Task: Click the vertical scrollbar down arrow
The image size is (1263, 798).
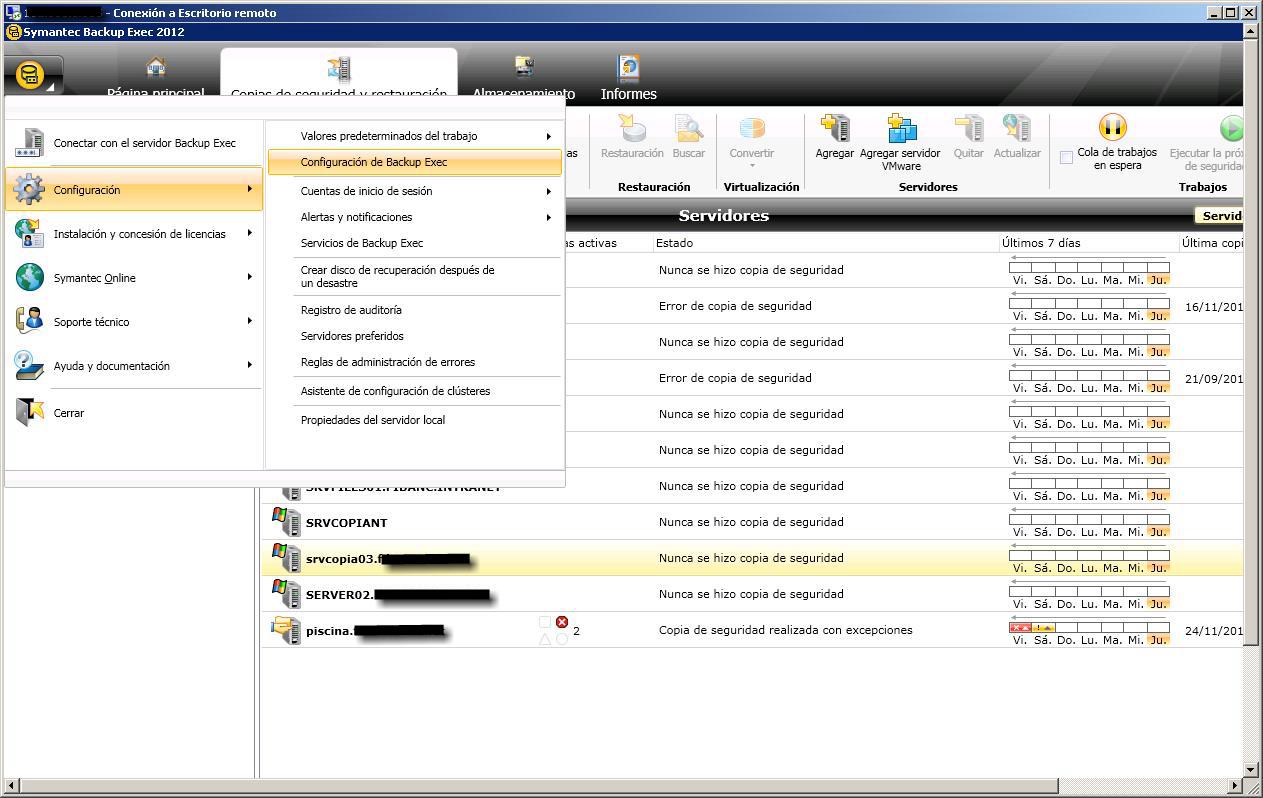Action: pos(1251,770)
